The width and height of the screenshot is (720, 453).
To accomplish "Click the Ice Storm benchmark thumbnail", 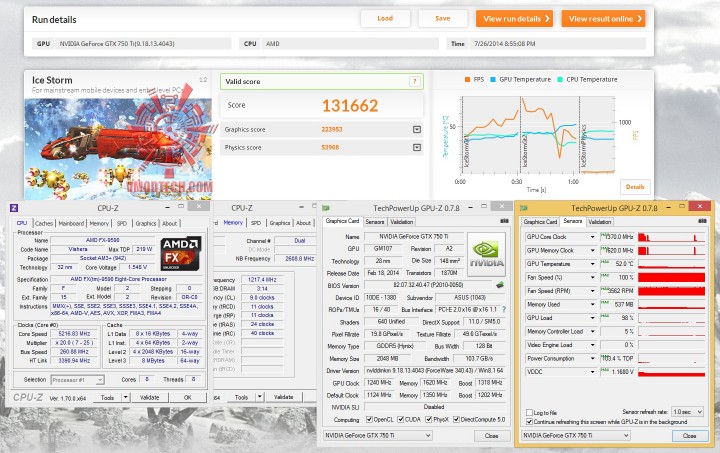I will pyautogui.click(x=118, y=149).
